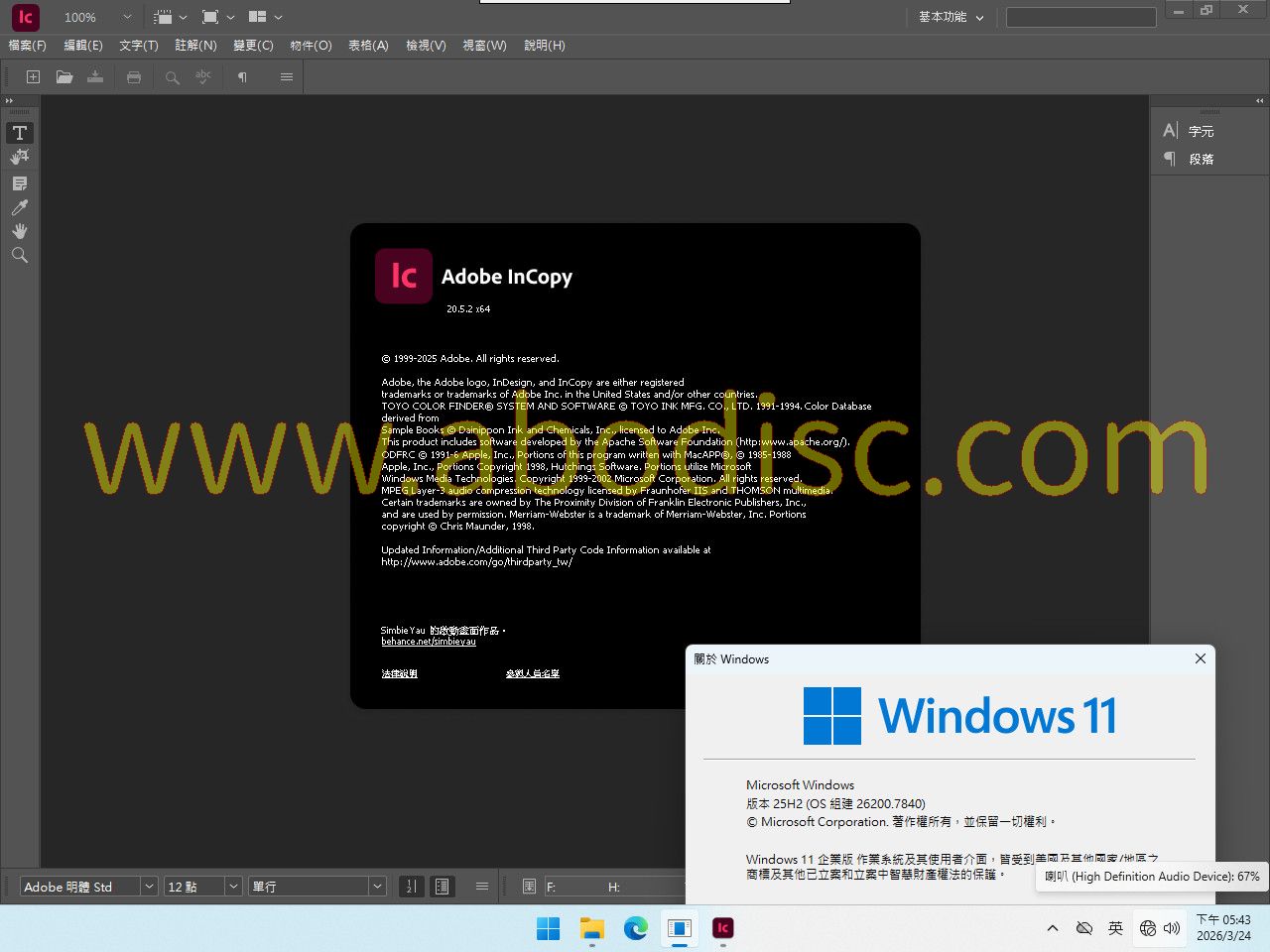Select the Zoom tool in tools panel
The height and width of the screenshot is (952, 1270).
coord(20,256)
